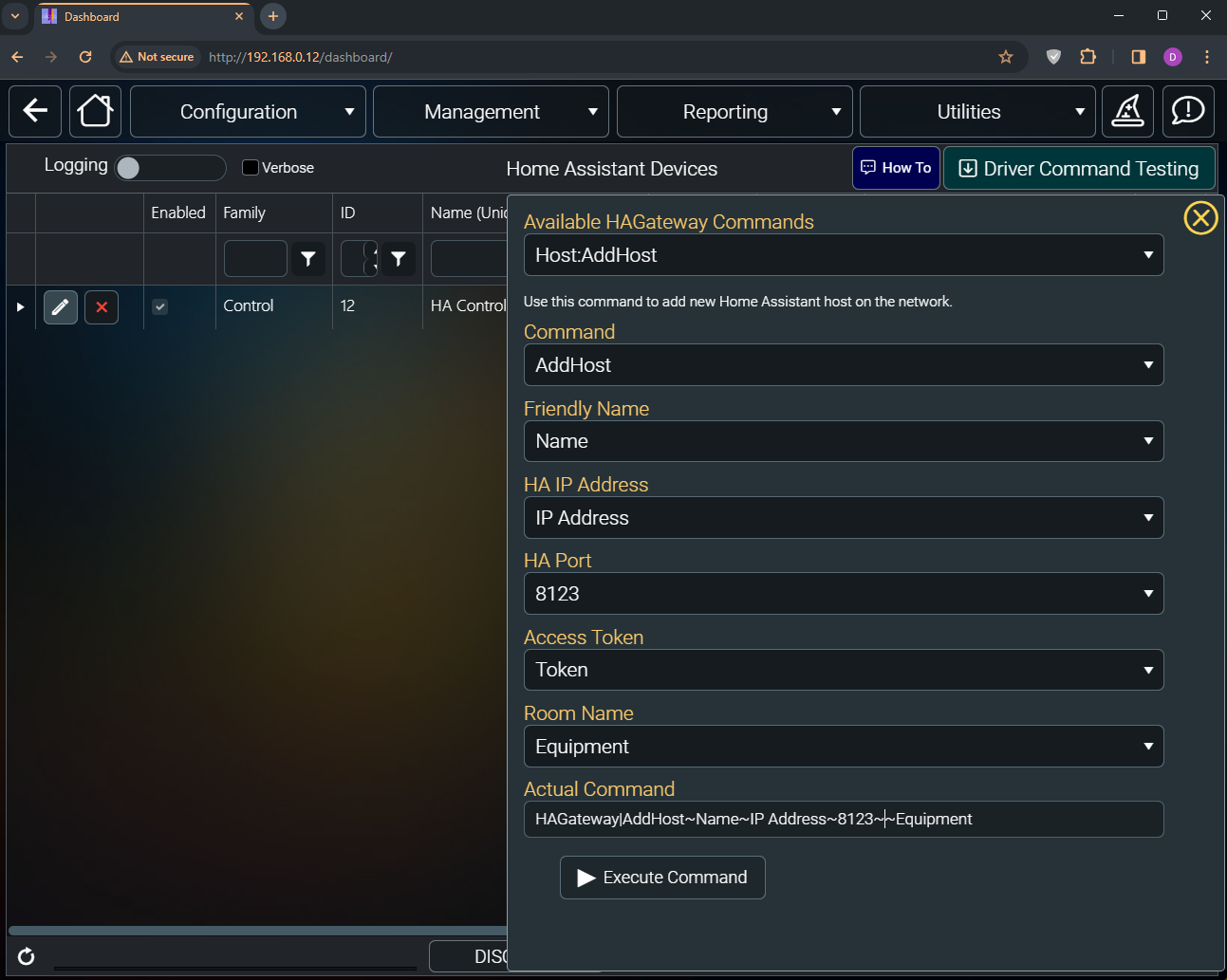Open the wizard hat setup icon
The width and height of the screenshot is (1227, 980).
coord(1127,111)
